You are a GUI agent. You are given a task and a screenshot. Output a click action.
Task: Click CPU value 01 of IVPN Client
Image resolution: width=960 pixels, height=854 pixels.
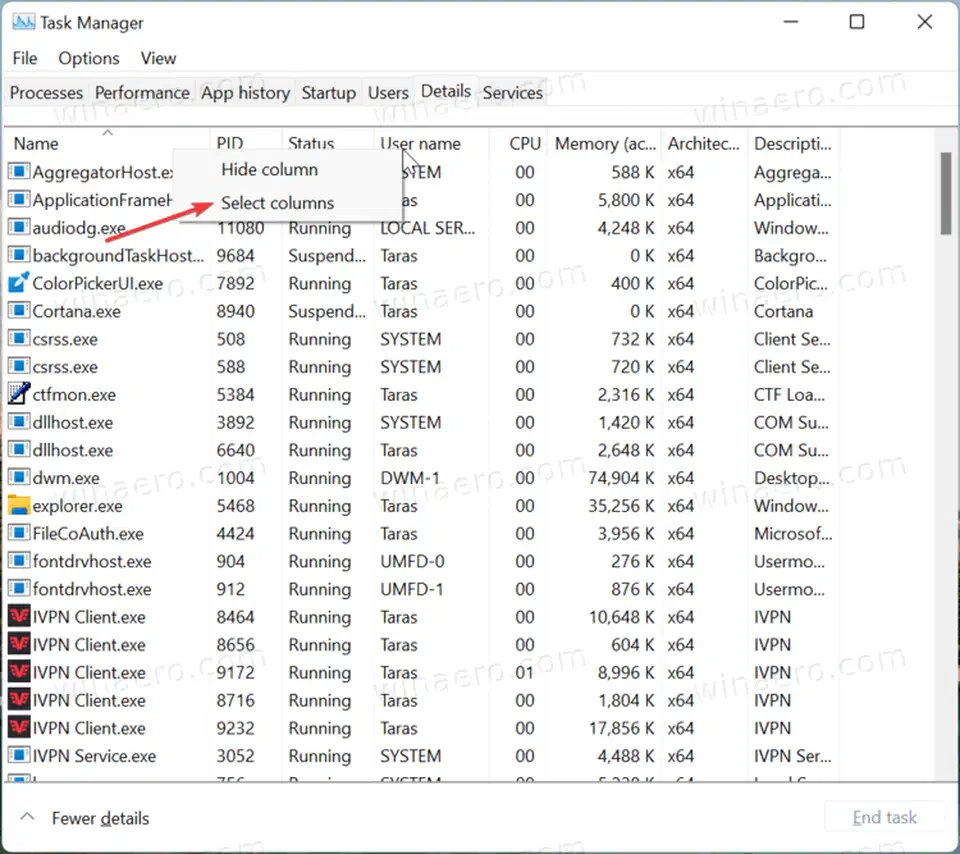click(x=525, y=673)
